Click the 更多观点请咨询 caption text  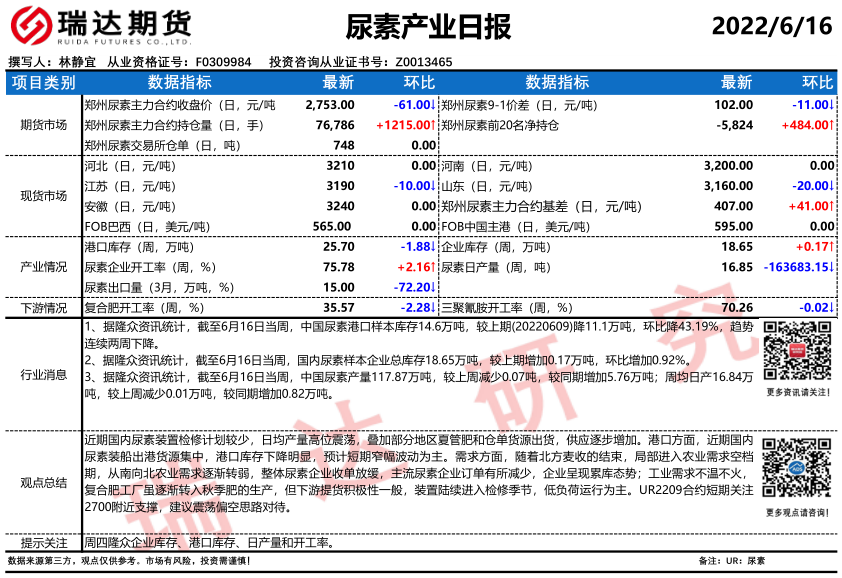[797, 513]
